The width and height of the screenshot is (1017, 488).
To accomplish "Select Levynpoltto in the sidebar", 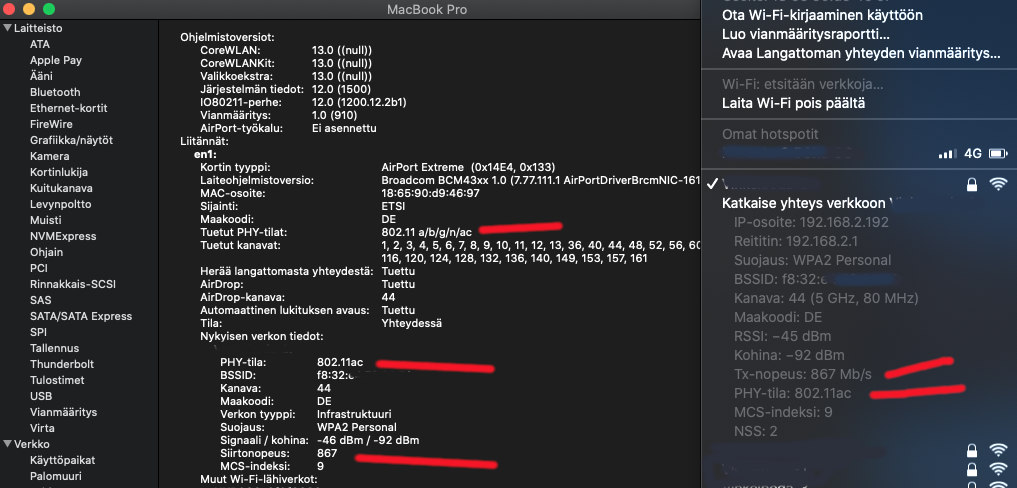I will pos(60,204).
